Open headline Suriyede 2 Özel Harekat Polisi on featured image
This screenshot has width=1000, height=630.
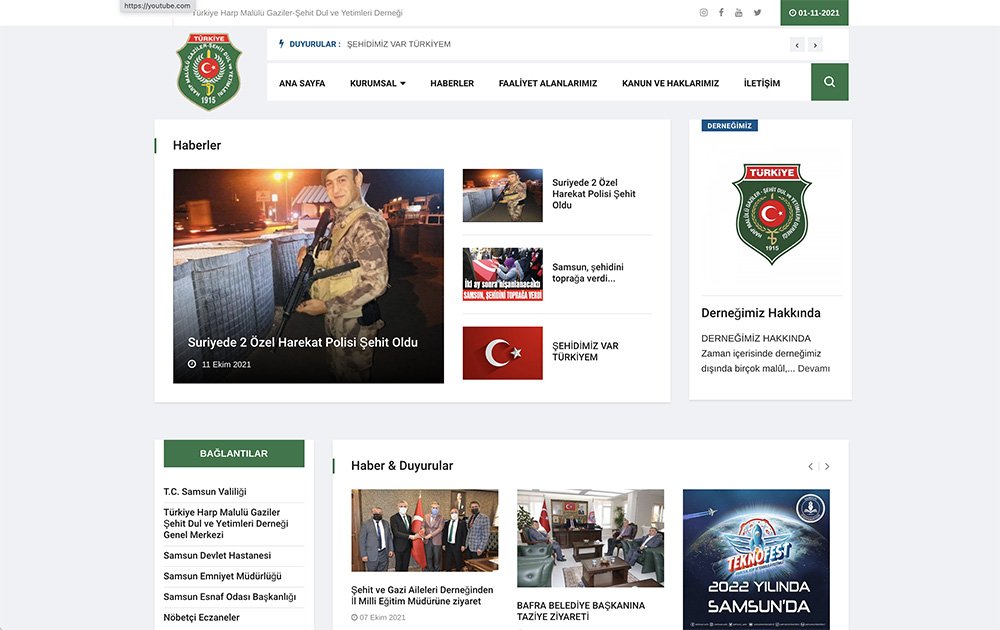pos(302,342)
